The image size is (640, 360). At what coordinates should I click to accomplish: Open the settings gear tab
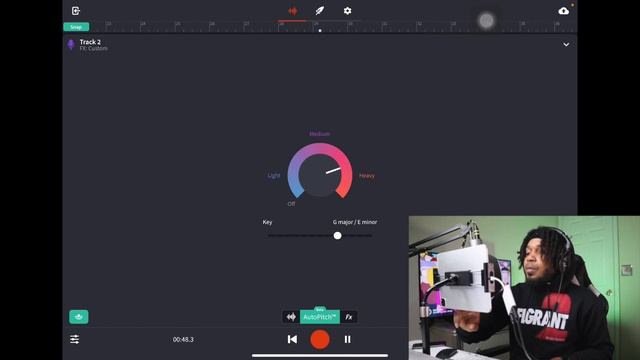click(347, 11)
